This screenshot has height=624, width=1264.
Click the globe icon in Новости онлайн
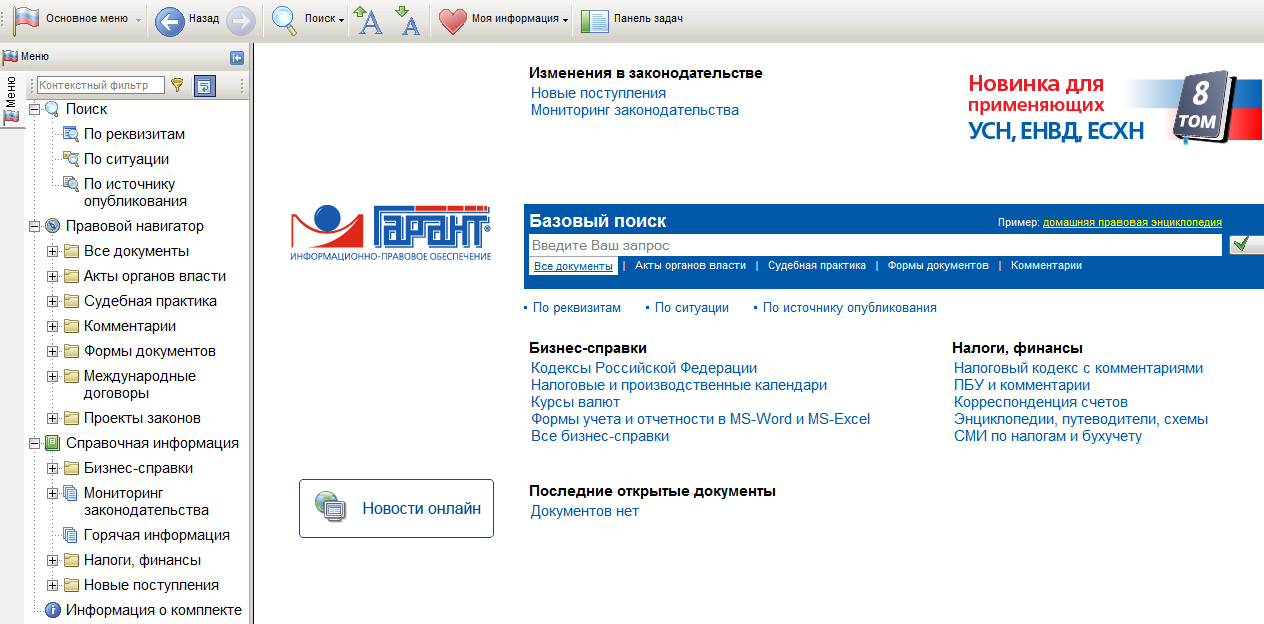coord(330,505)
